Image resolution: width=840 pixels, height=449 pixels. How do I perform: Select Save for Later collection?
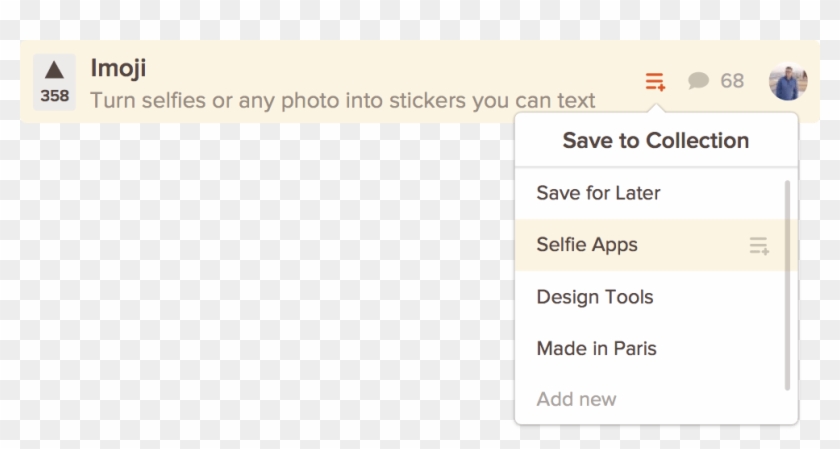point(598,193)
